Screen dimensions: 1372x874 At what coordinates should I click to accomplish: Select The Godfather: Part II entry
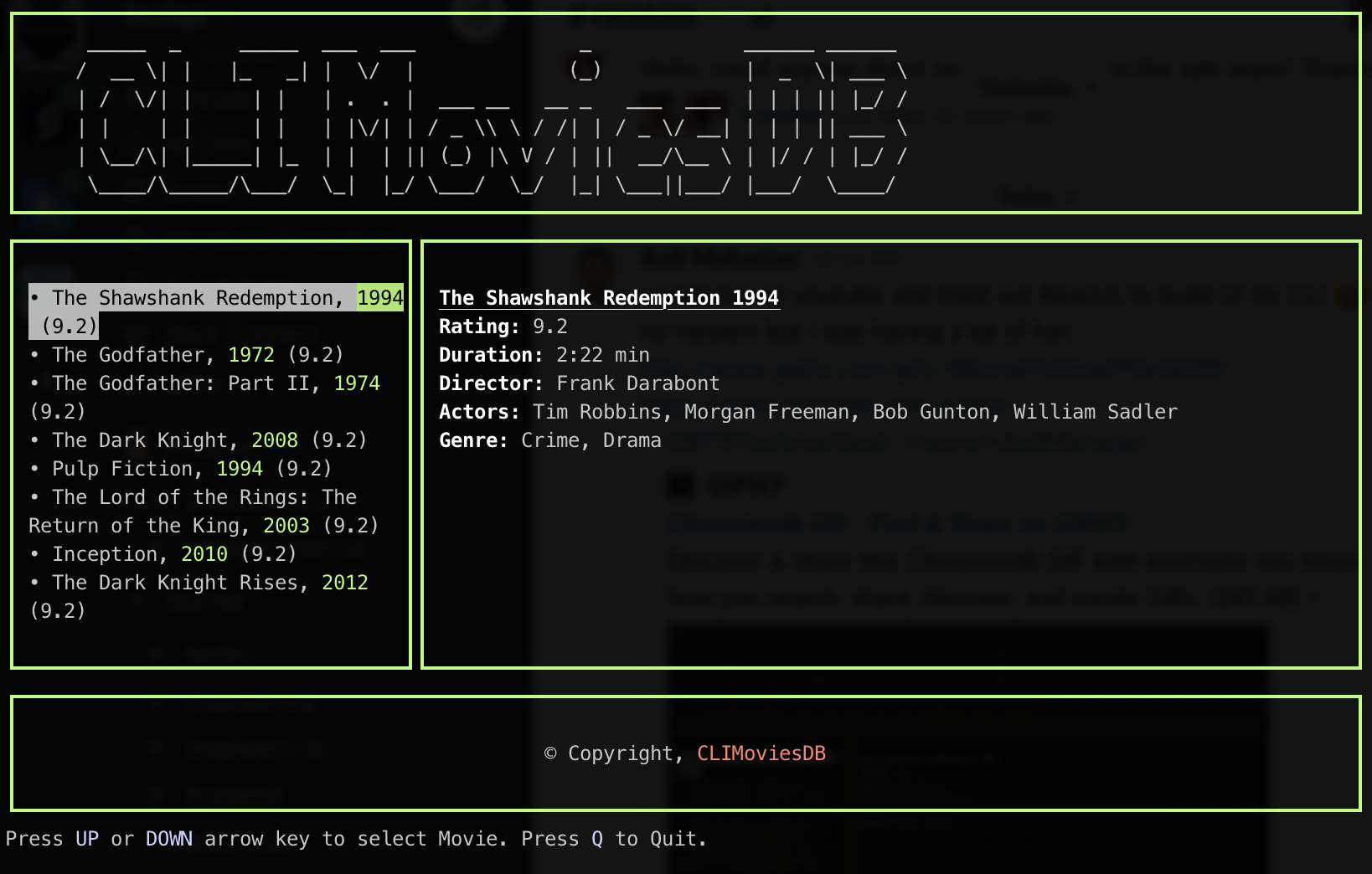click(205, 397)
